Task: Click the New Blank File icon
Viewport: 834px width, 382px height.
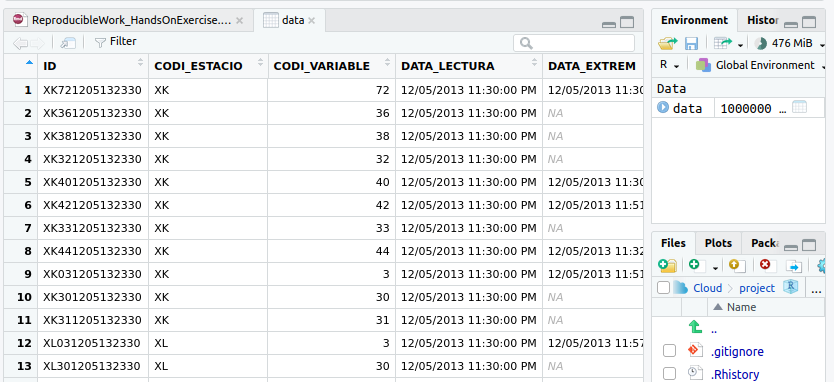Action: click(x=696, y=265)
